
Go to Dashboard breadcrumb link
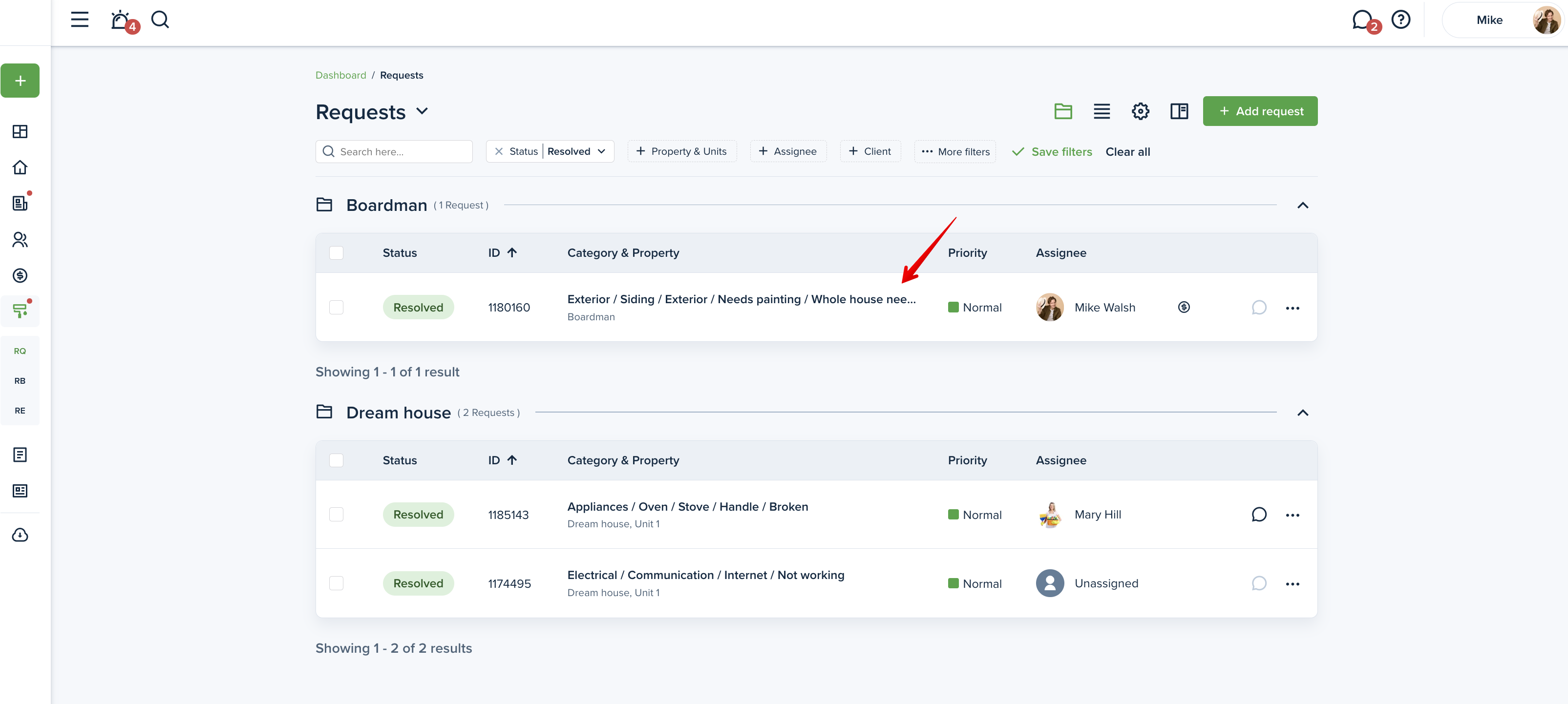pyautogui.click(x=340, y=76)
